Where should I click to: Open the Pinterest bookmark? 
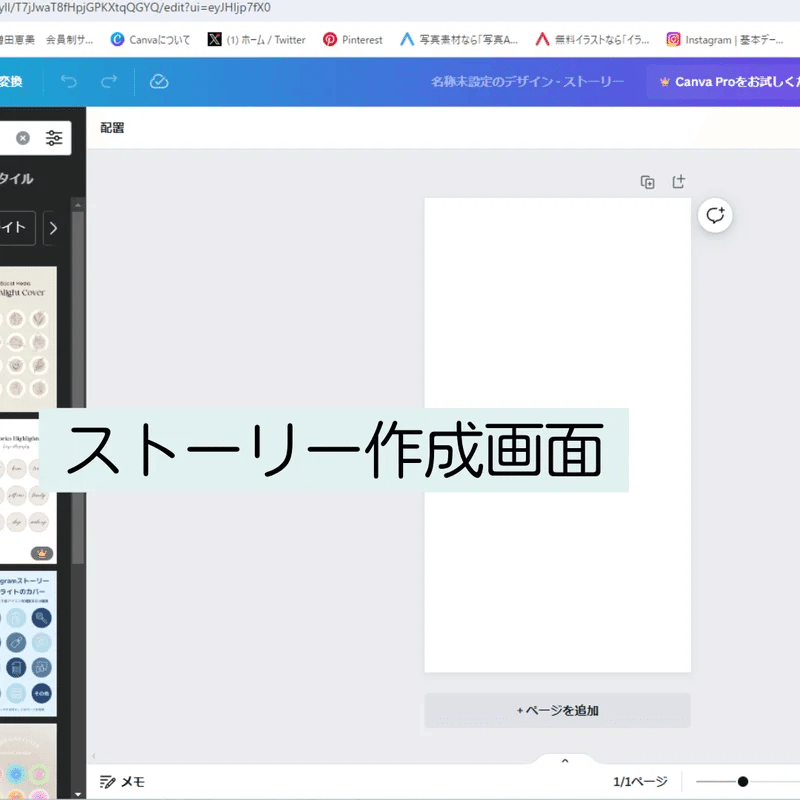(353, 39)
